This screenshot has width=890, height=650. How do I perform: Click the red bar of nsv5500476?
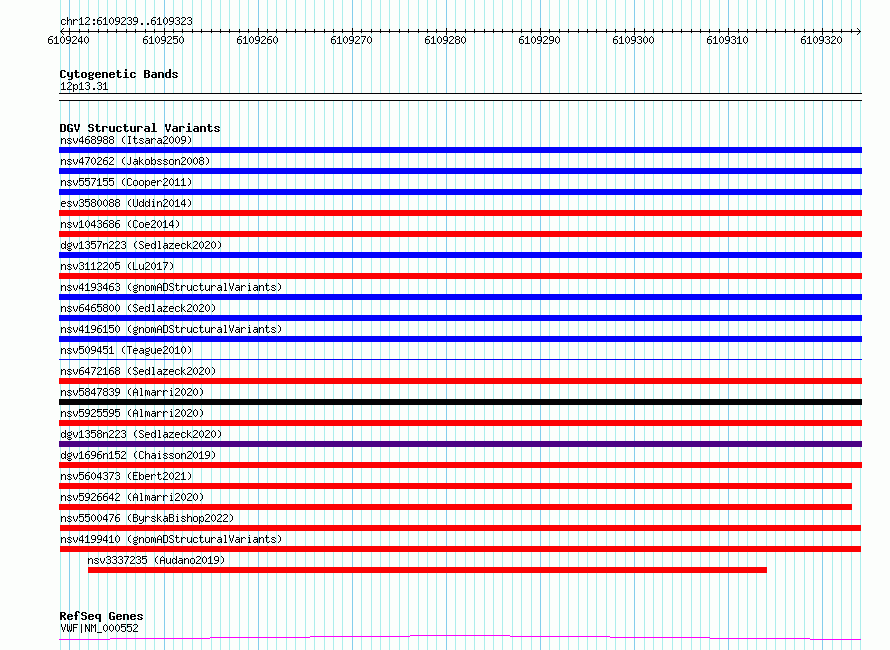[460, 528]
